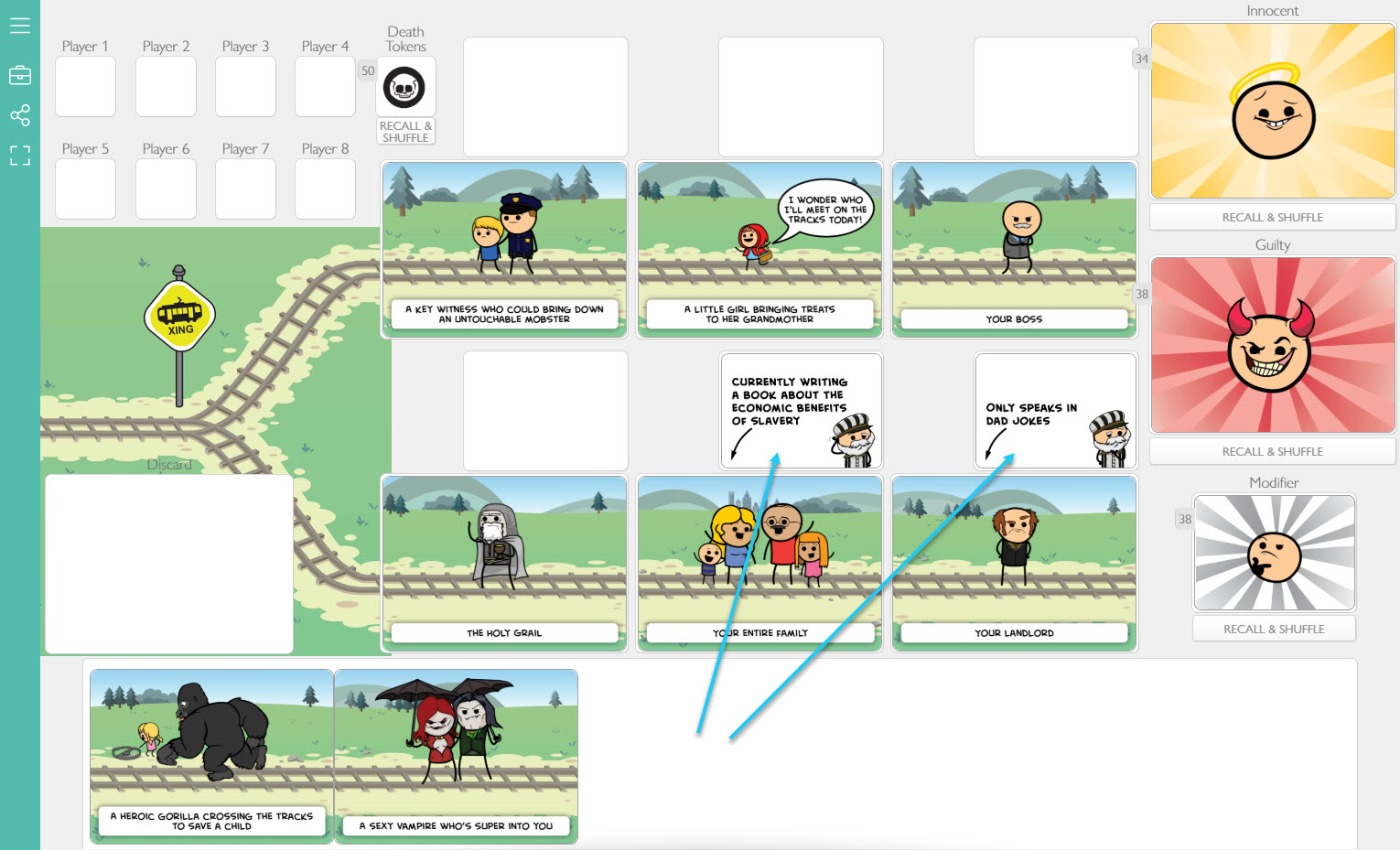Select the Holy Grail card
1400x850 pixels.
(504, 563)
